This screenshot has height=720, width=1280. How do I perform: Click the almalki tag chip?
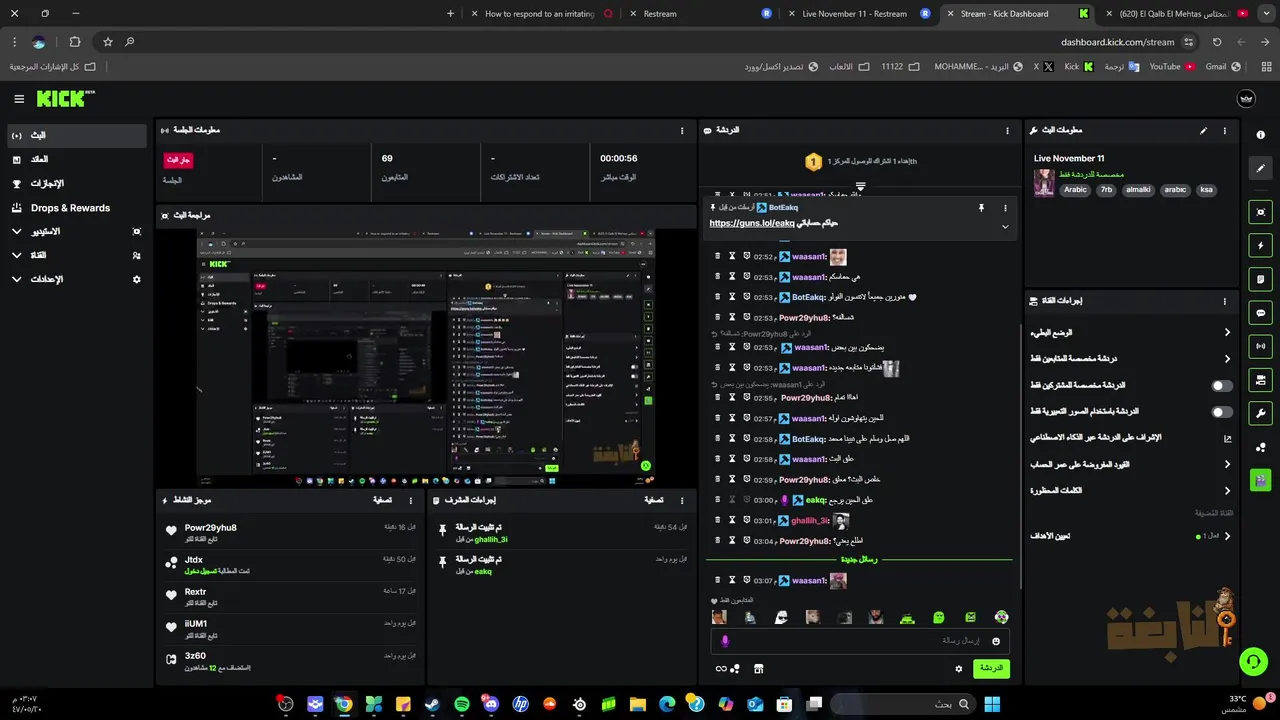[1138, 190]
